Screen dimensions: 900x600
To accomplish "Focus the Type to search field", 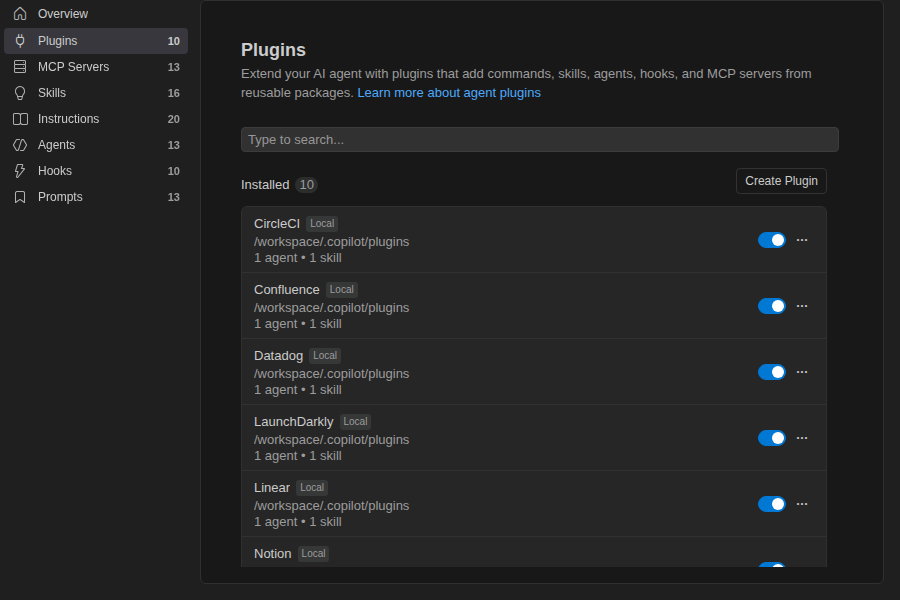I will click(x=540, y=140).
